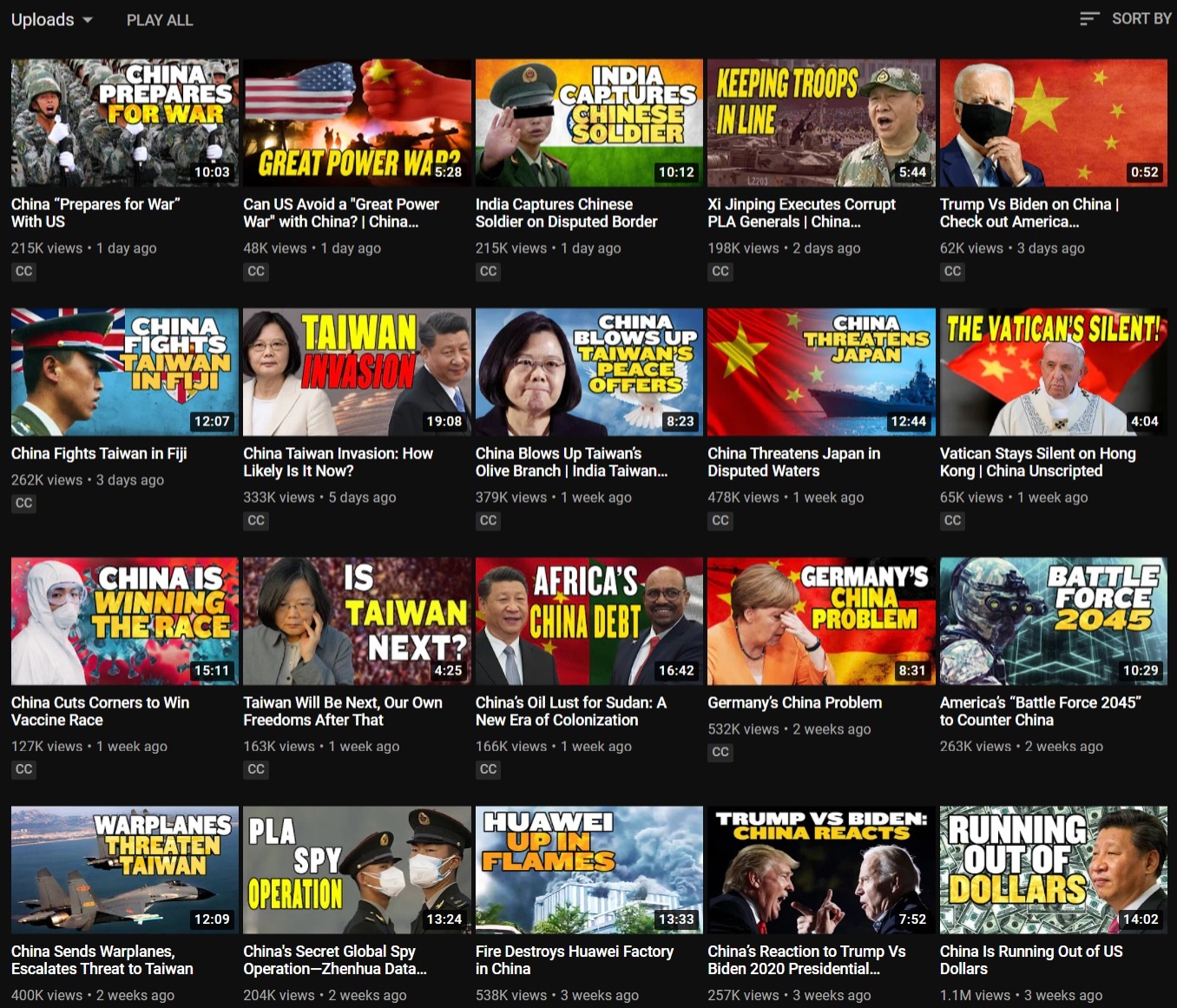1177x1008 pixels.
Task: Open the PLA Spy Operation thumbnail
Action: click(357, 870)
